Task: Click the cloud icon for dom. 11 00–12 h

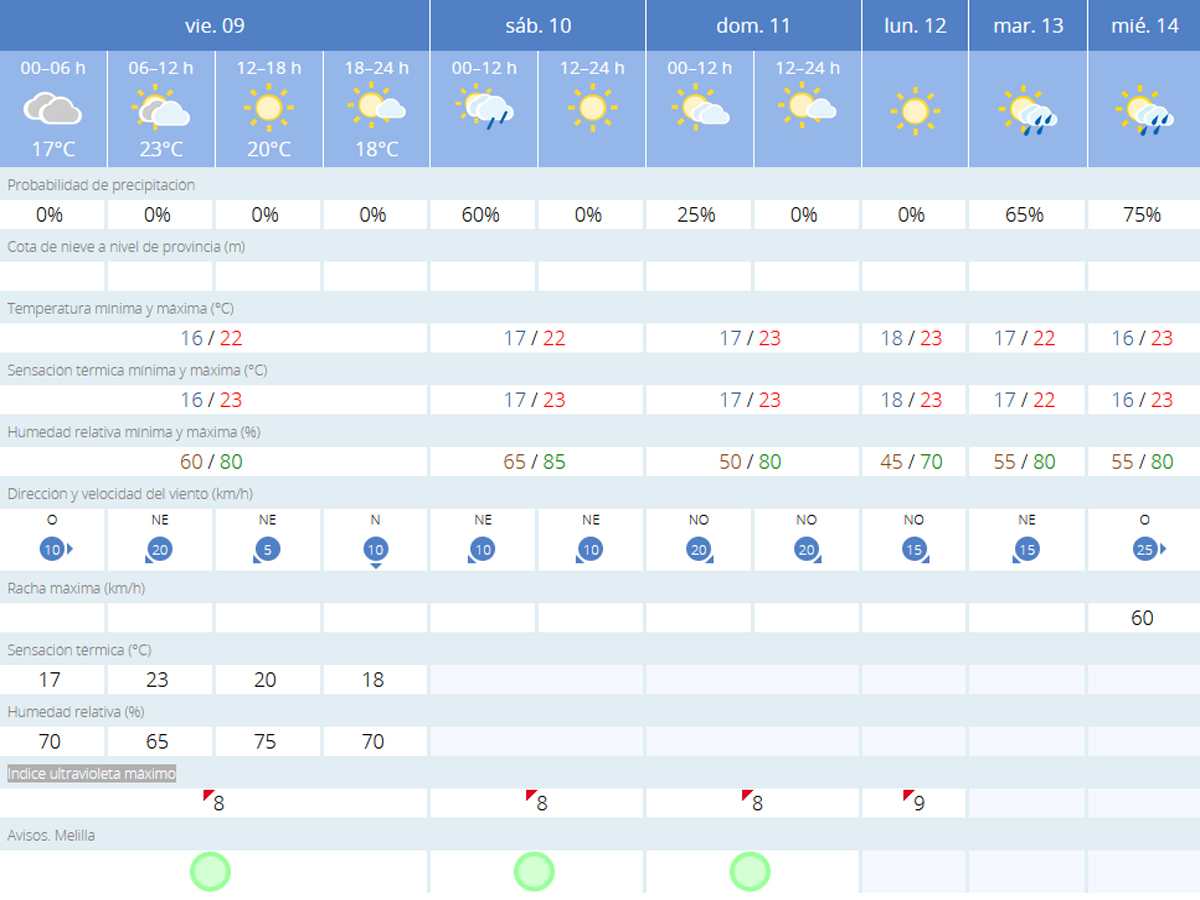Action: (700, 107)
